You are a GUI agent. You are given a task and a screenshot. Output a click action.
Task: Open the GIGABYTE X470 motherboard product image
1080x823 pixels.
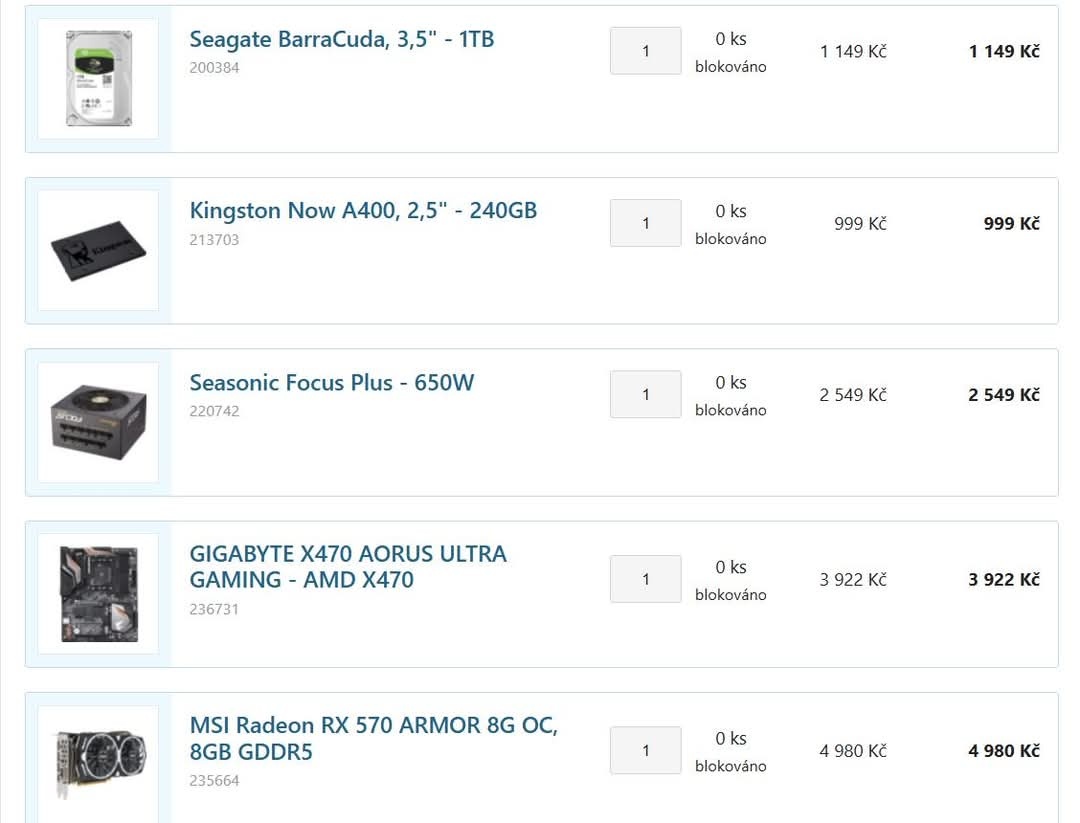[x=98, y=594]
